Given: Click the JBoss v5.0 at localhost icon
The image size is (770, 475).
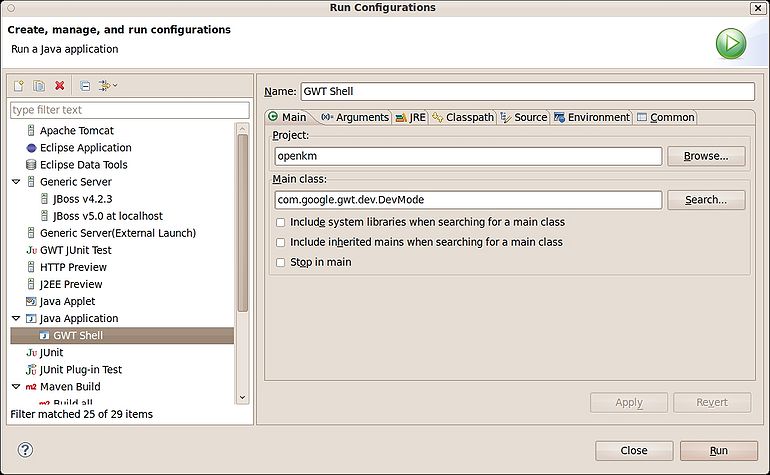Looking at the screenshot, I should (44, 216).
